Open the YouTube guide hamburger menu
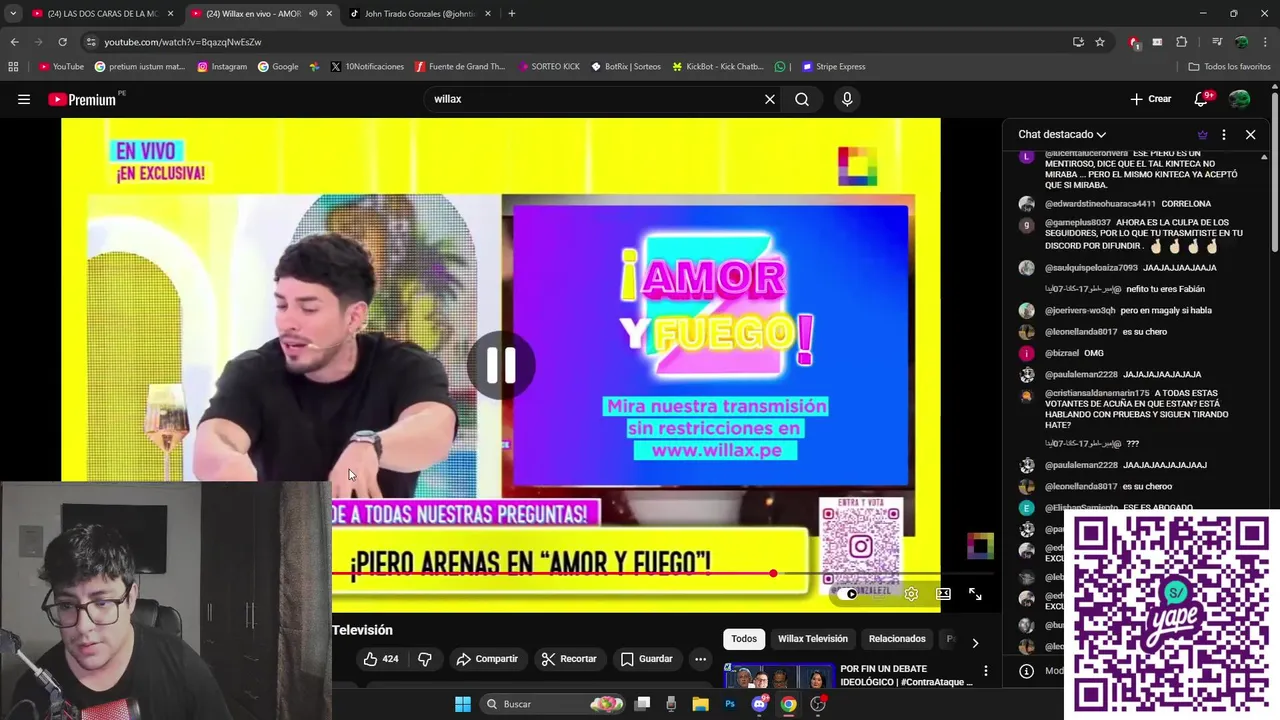This screenshot has width=1280, height=720. 23,99
